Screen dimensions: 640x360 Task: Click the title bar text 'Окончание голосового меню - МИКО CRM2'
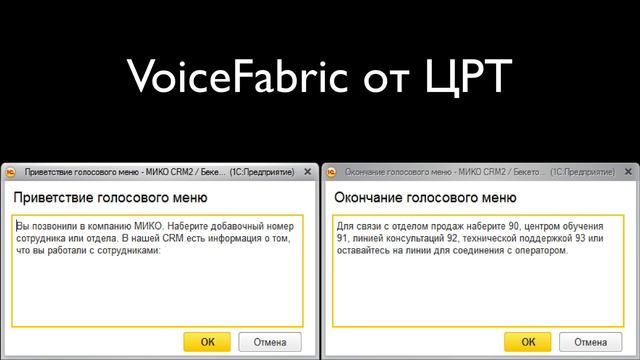coord(427,172)
